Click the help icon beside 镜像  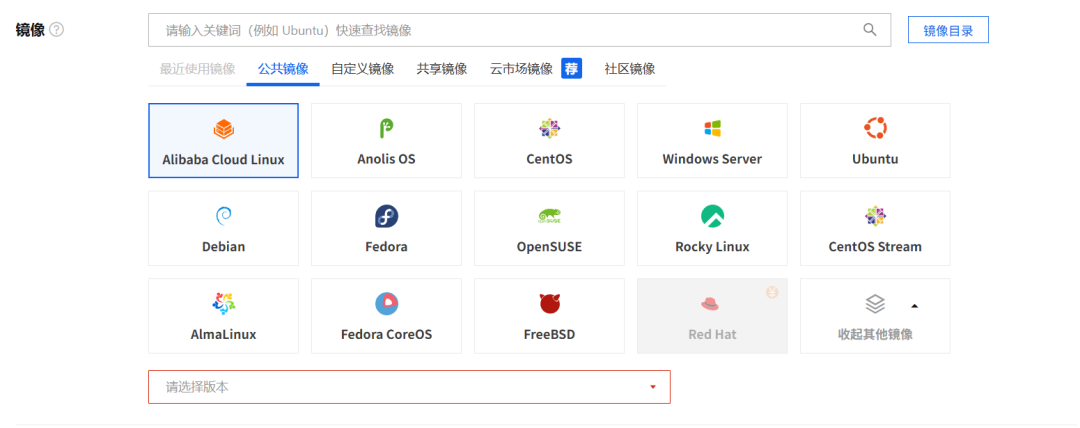(x=57, y=30)
